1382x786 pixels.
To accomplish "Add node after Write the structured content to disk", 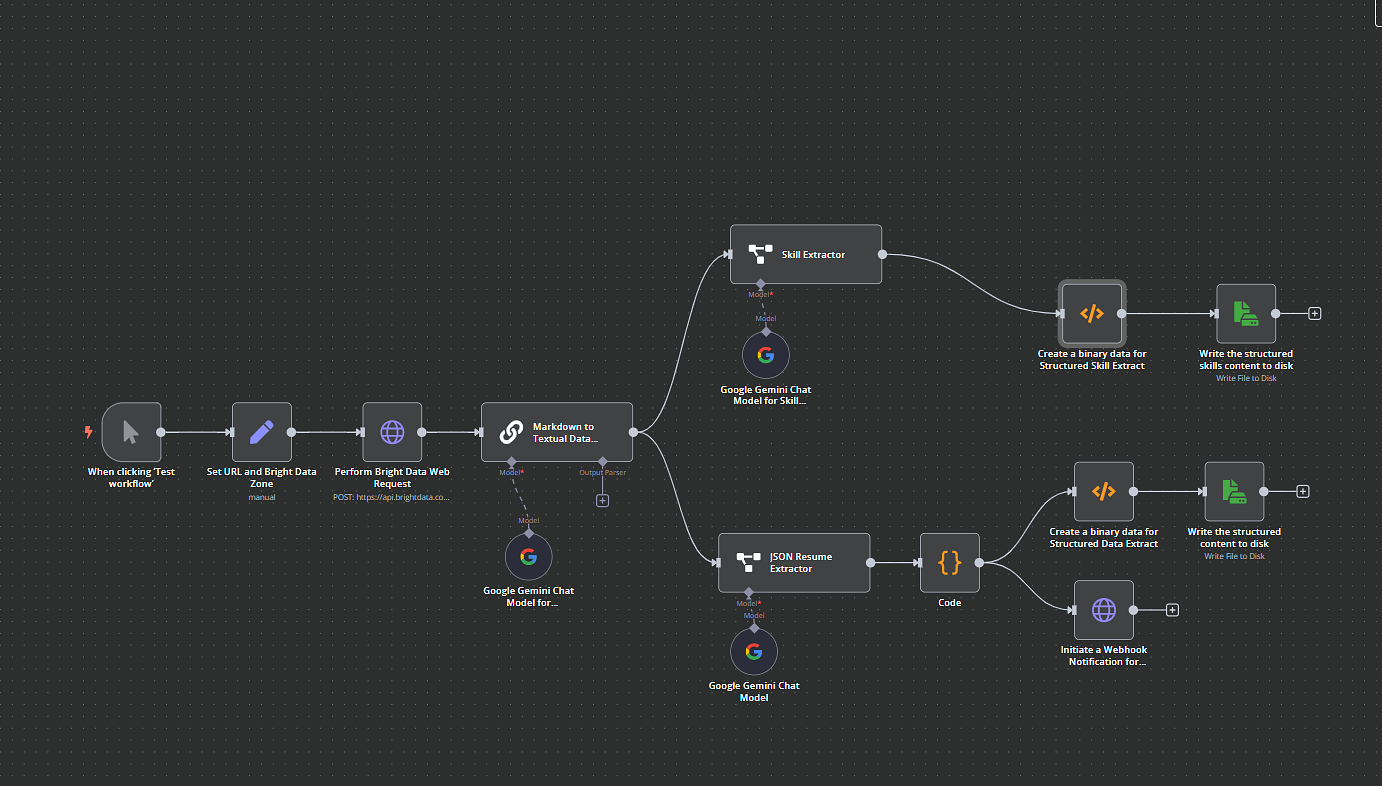I will (1303, 491).
